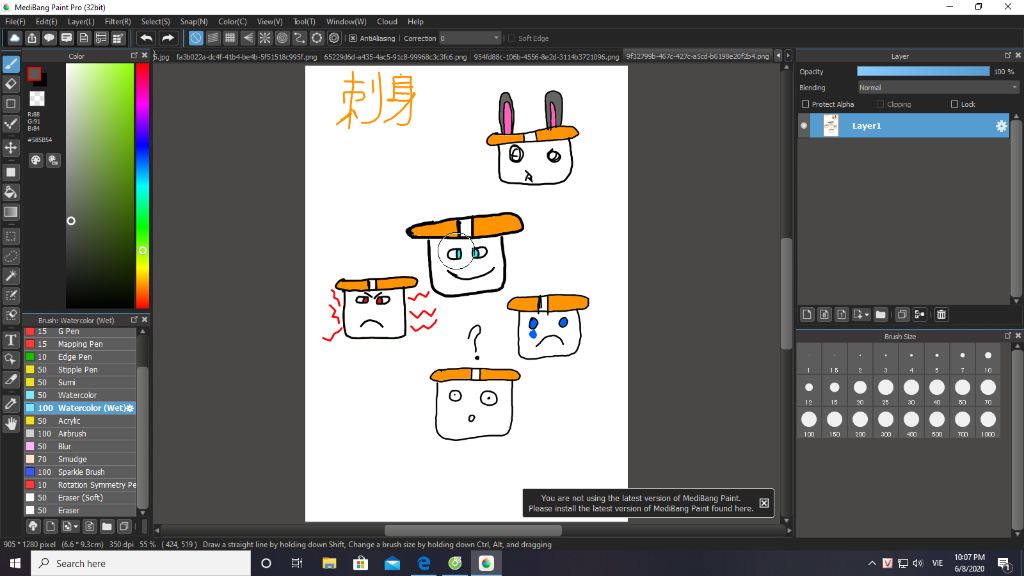Enable the concentric circle snap icon
The height and width of the screenshot is (576, 1024).
tap(282, 38)
